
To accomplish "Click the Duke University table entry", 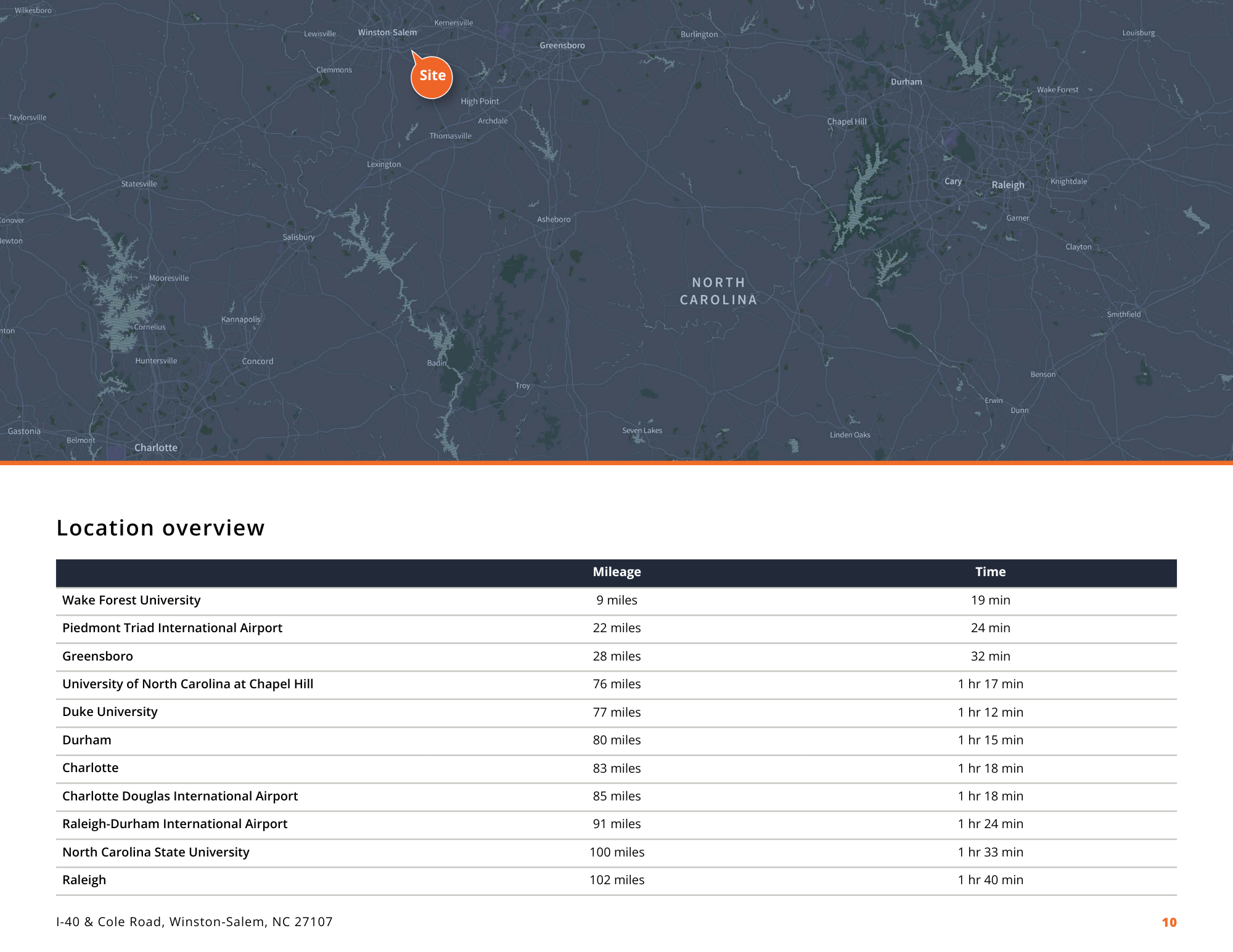I will point(110,712).
